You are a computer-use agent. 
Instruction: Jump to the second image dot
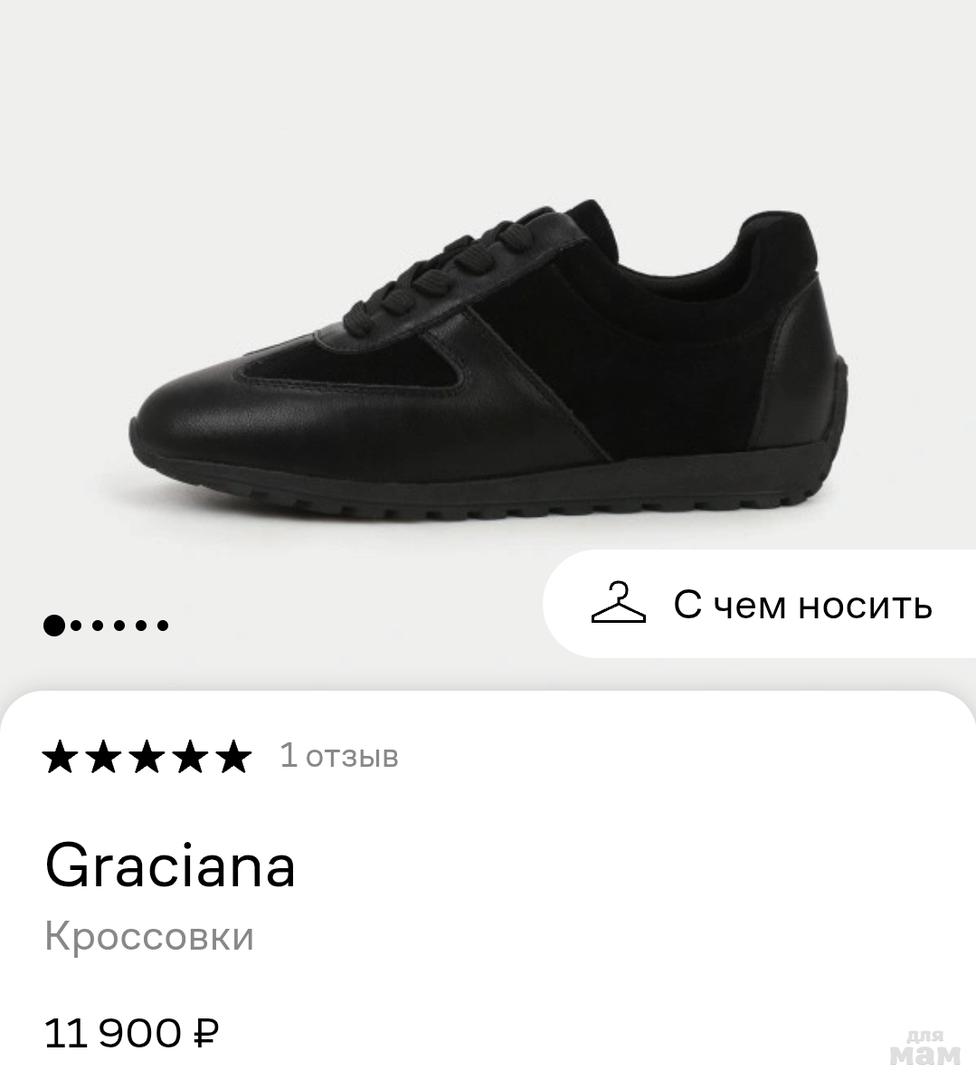pos(76,625)
